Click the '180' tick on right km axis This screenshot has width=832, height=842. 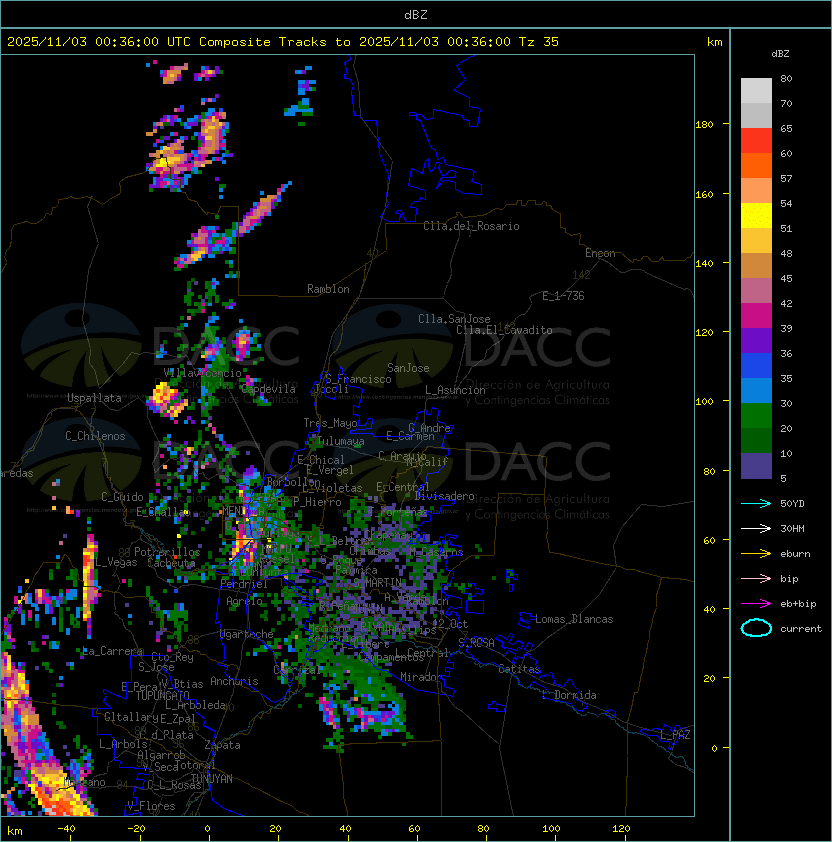(704, 125)
